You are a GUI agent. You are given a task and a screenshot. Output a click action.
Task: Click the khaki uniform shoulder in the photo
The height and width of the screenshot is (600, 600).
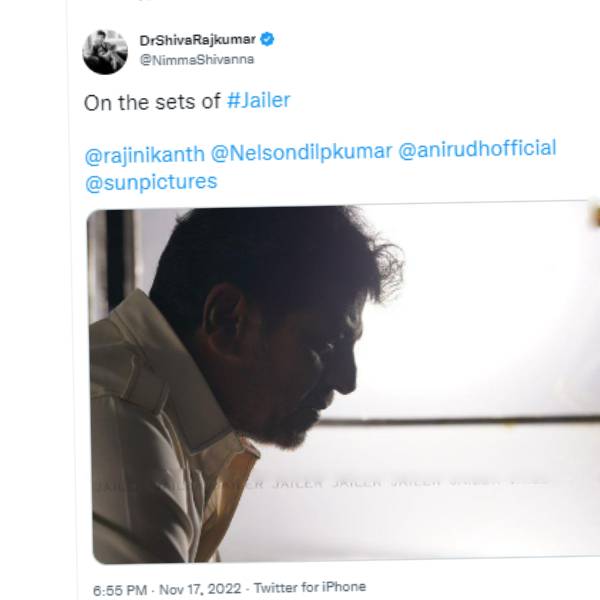[180, 400]
